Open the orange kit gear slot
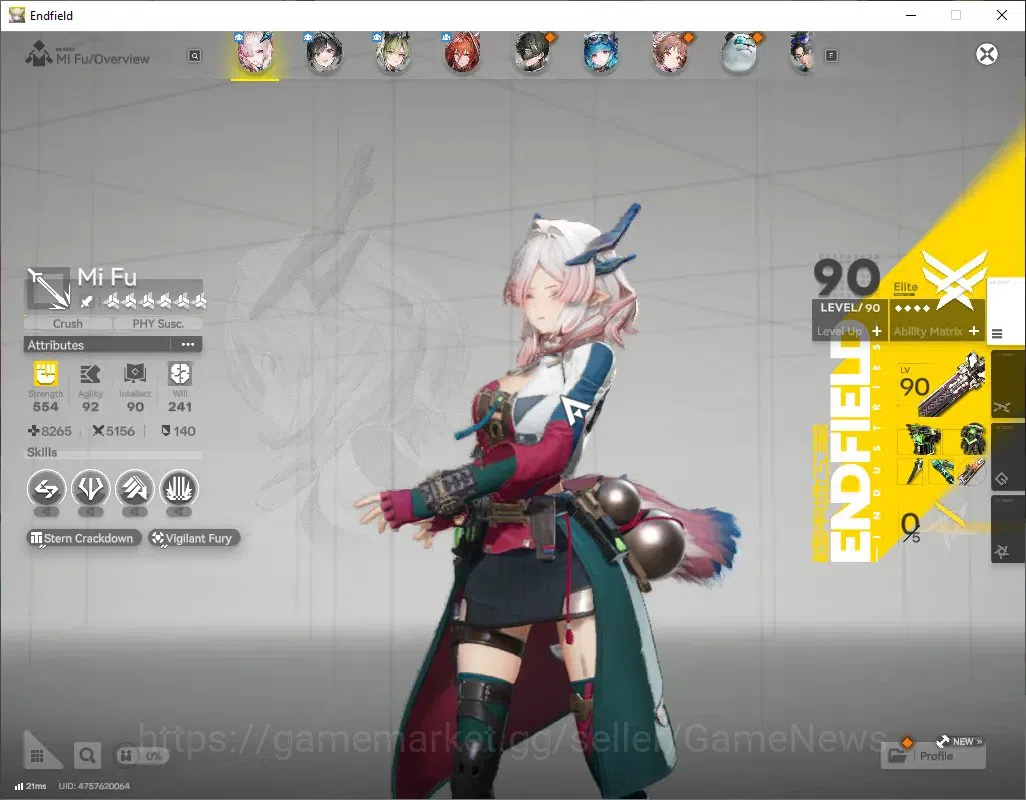Viewport: 1026px width, 800px height. tap(972, 472)
